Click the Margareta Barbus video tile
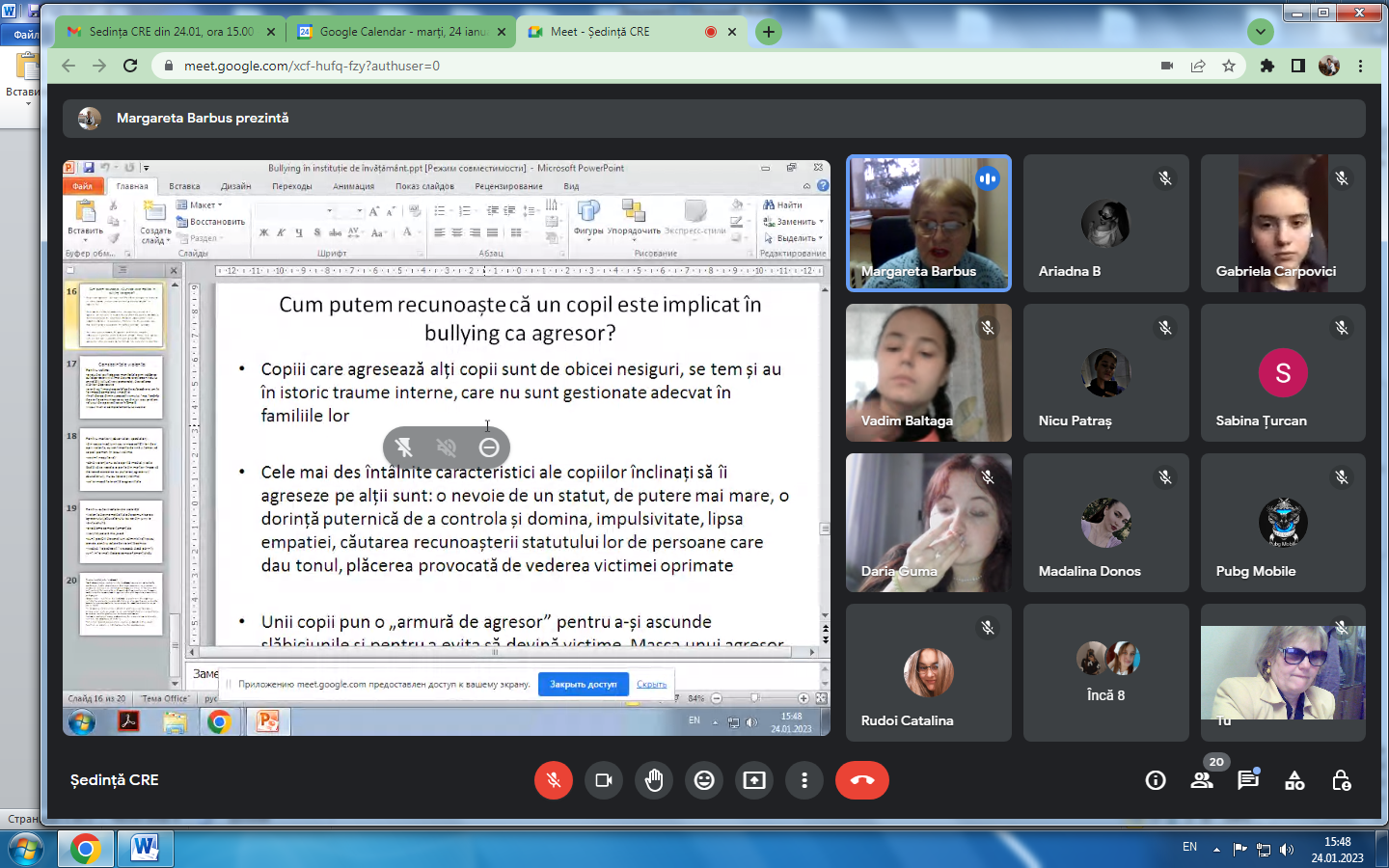The width and height of the screenshot is (1389, 868). (x=928, y=224)
